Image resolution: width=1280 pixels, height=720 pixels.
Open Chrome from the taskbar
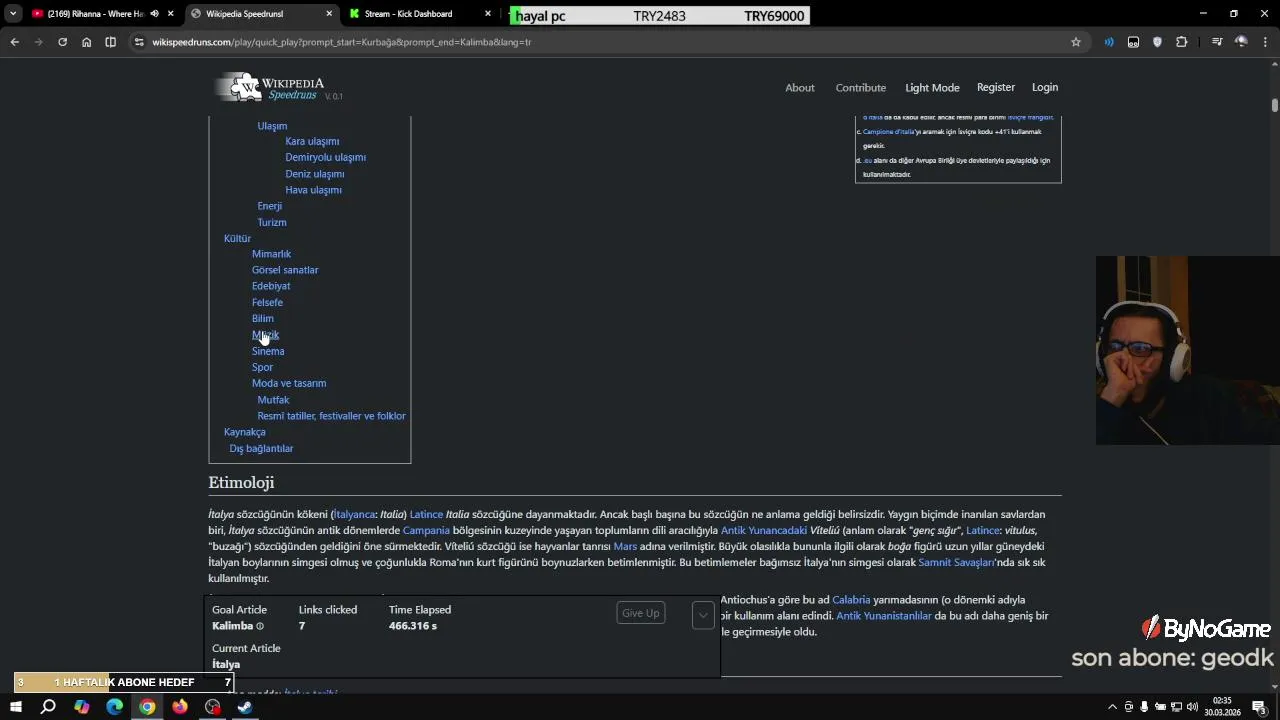(147, 707)
